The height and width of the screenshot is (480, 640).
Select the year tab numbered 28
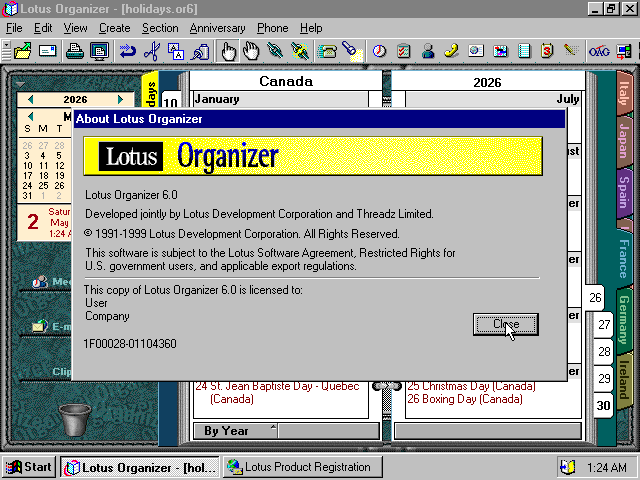pyautogui.click(x=604, y=352)
